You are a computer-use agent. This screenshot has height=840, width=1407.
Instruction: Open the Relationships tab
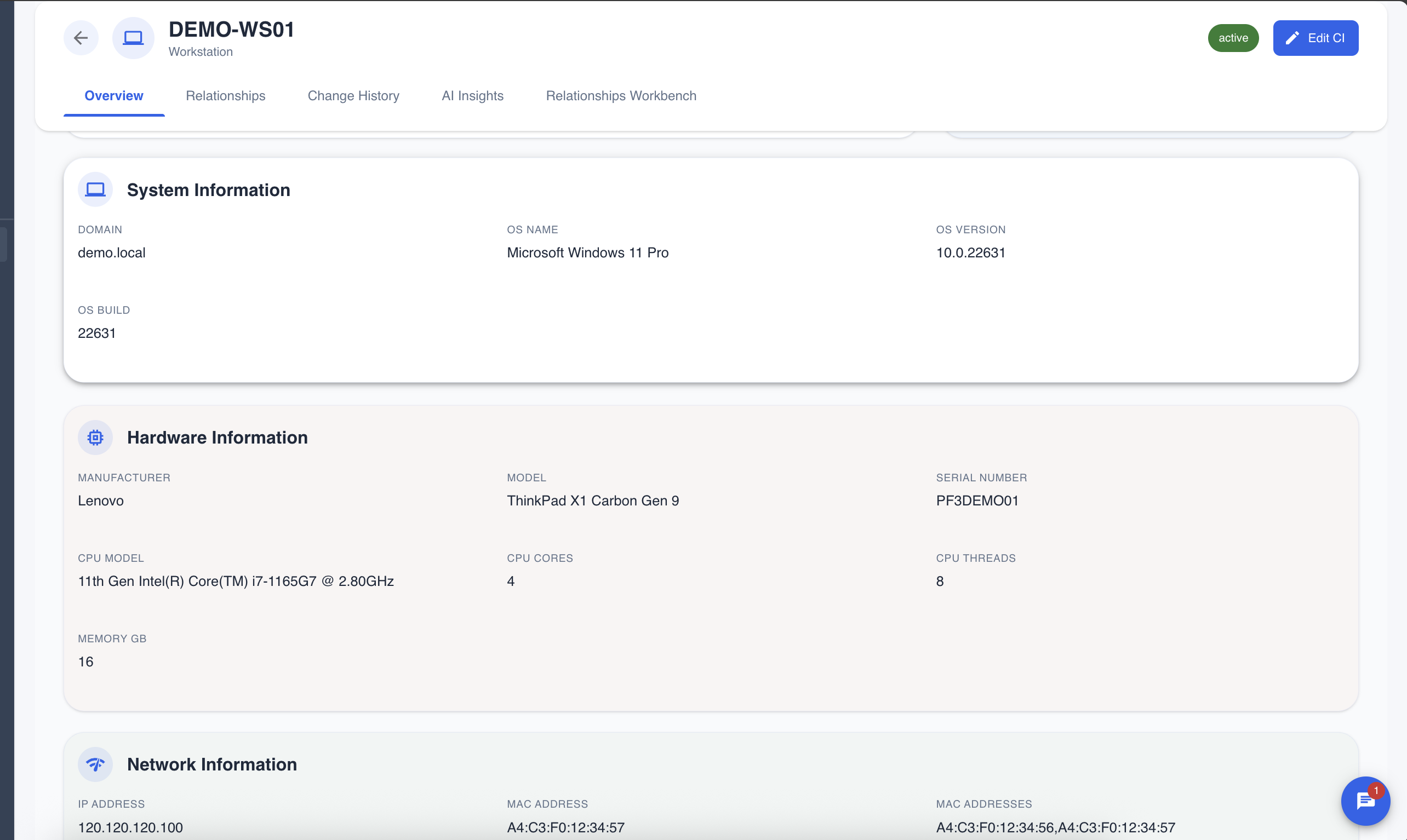tap(225, 96)
